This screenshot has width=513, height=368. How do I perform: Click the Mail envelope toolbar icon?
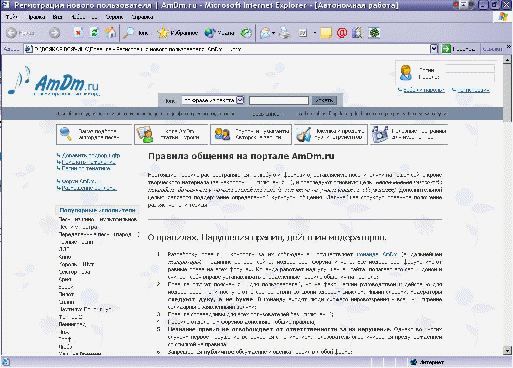tap(265, 33)
